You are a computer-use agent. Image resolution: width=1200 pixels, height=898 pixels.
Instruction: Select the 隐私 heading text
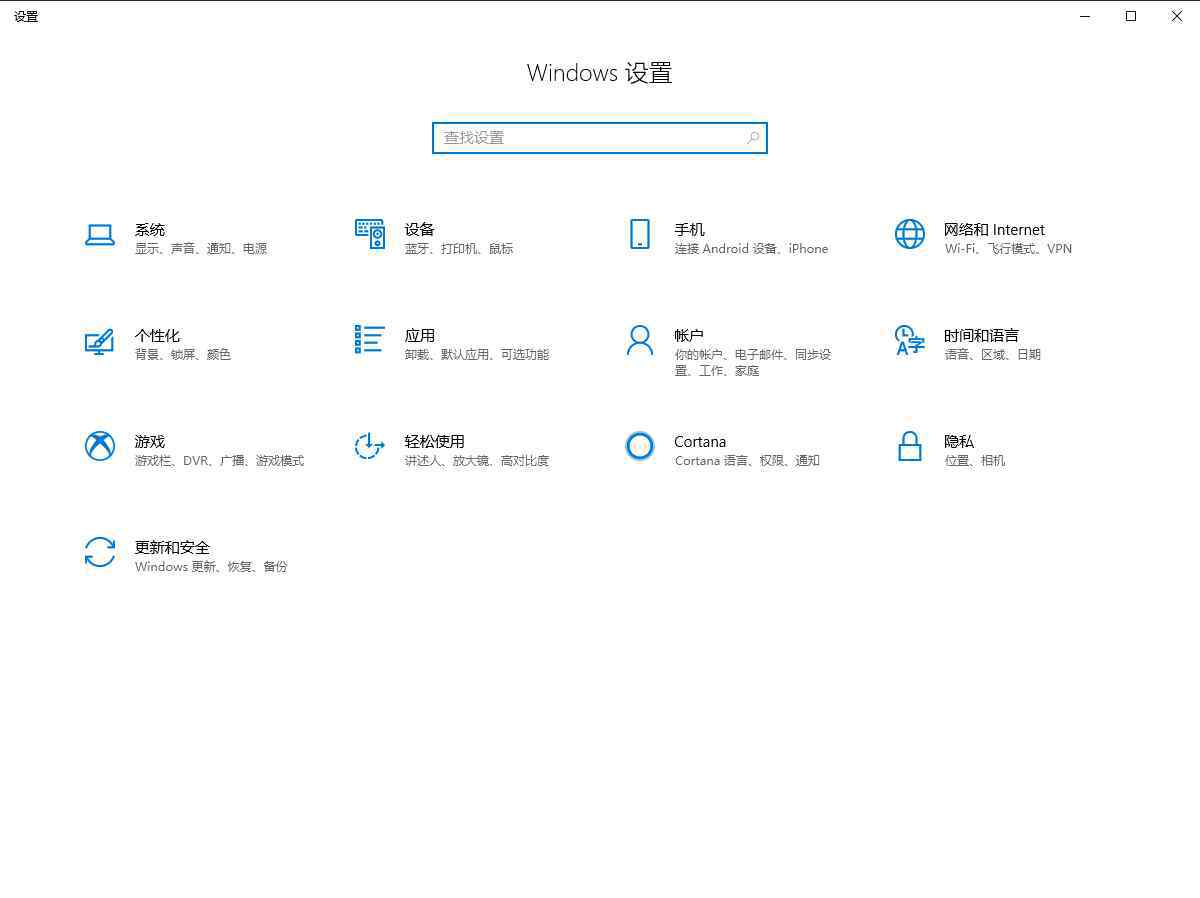959,442
